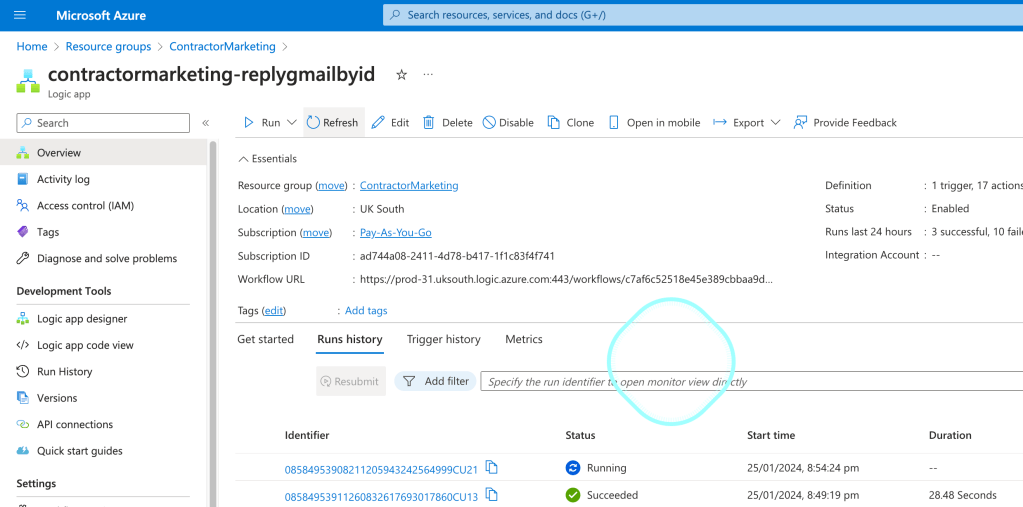Open run 08584953911260832617693017860CU13
The width and height of the screenshot is (1023, 507).
pyautogui.click(x=381, y=497)
